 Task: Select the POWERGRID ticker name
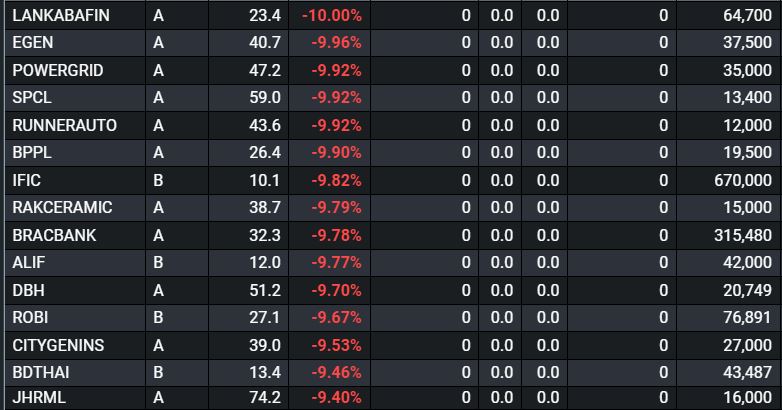point(58,71)
